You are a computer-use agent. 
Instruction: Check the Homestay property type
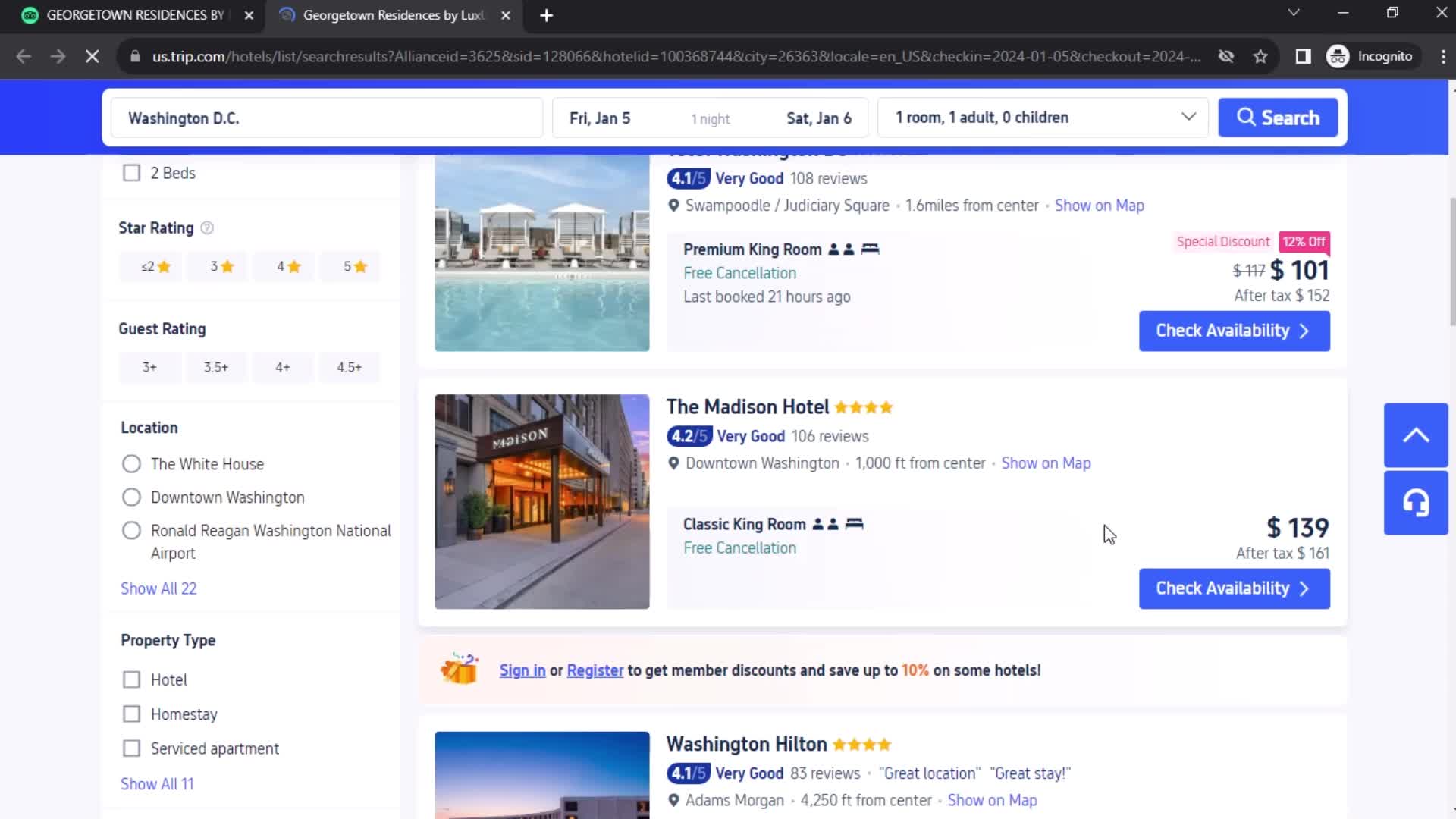tap(131, 714)
